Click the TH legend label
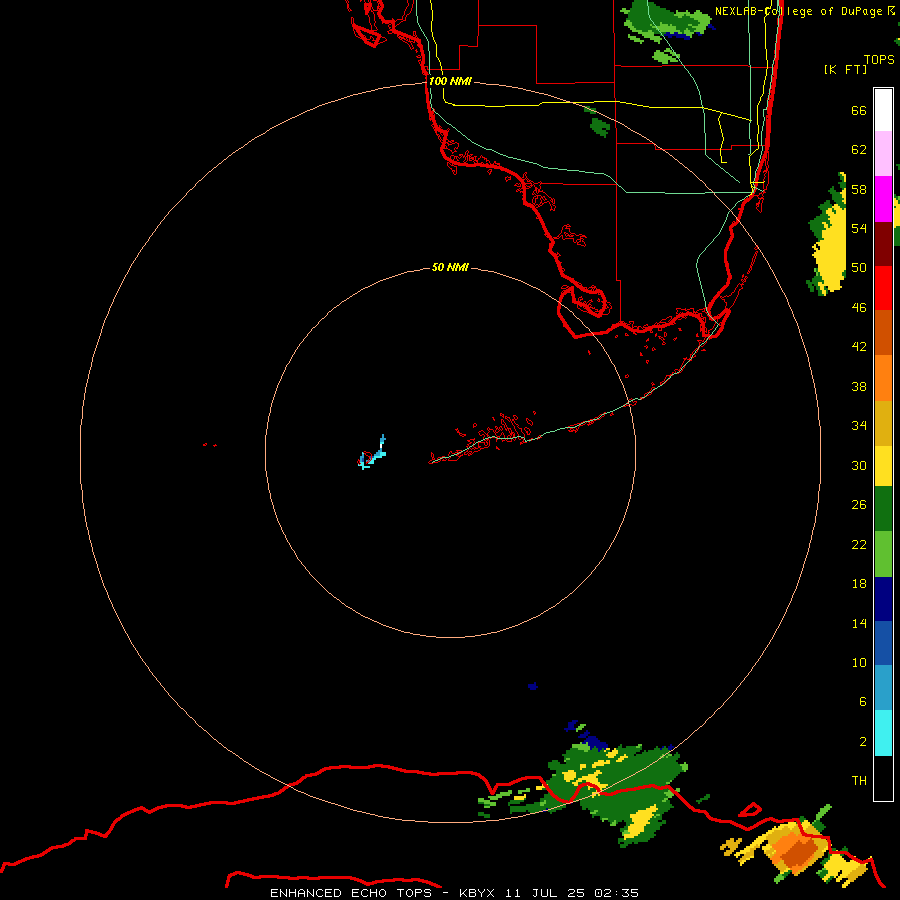The image size is (900, 900). tap(859, 781)
